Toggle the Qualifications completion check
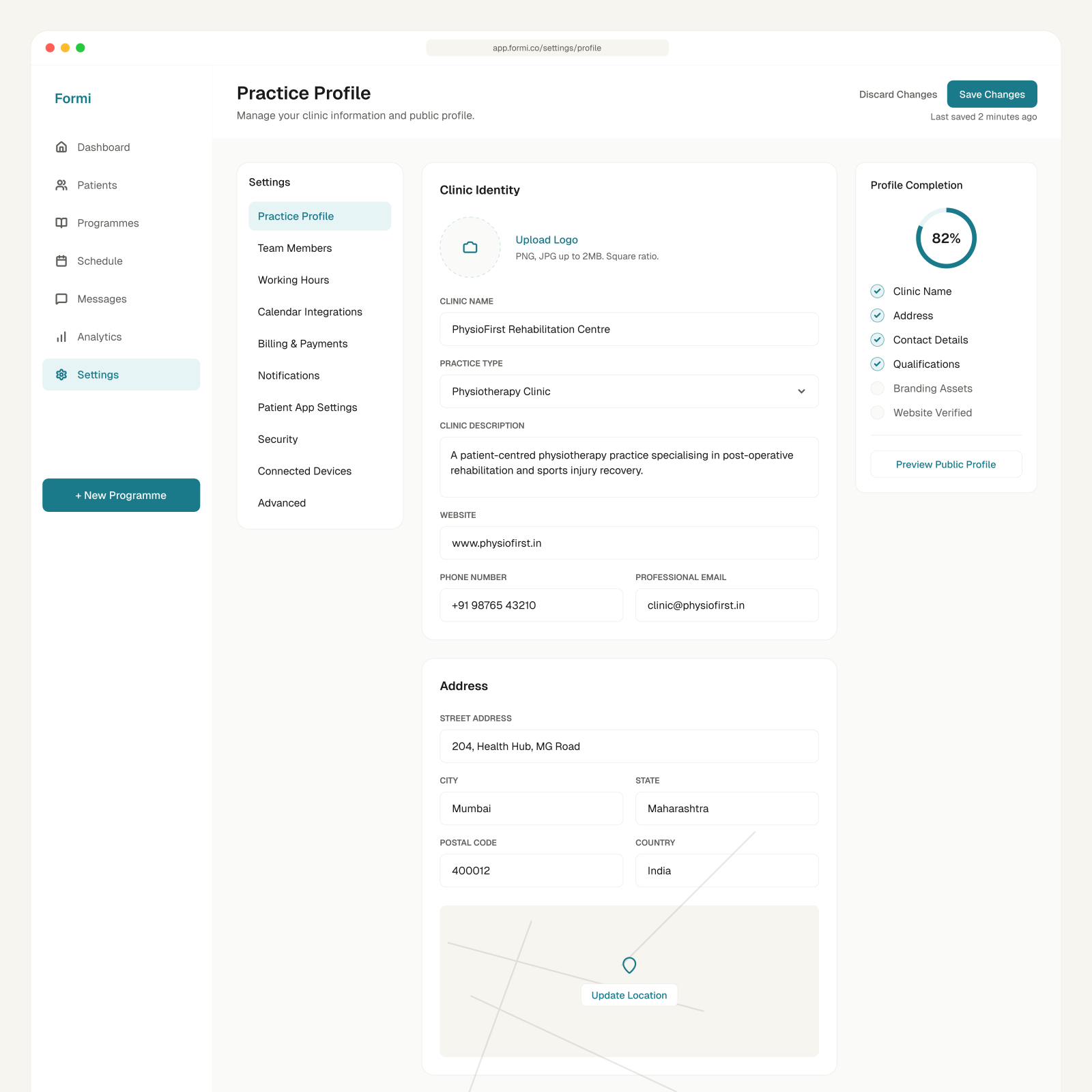The width and height of the screenshot is (1092, 1092). (x=878, y=364)
